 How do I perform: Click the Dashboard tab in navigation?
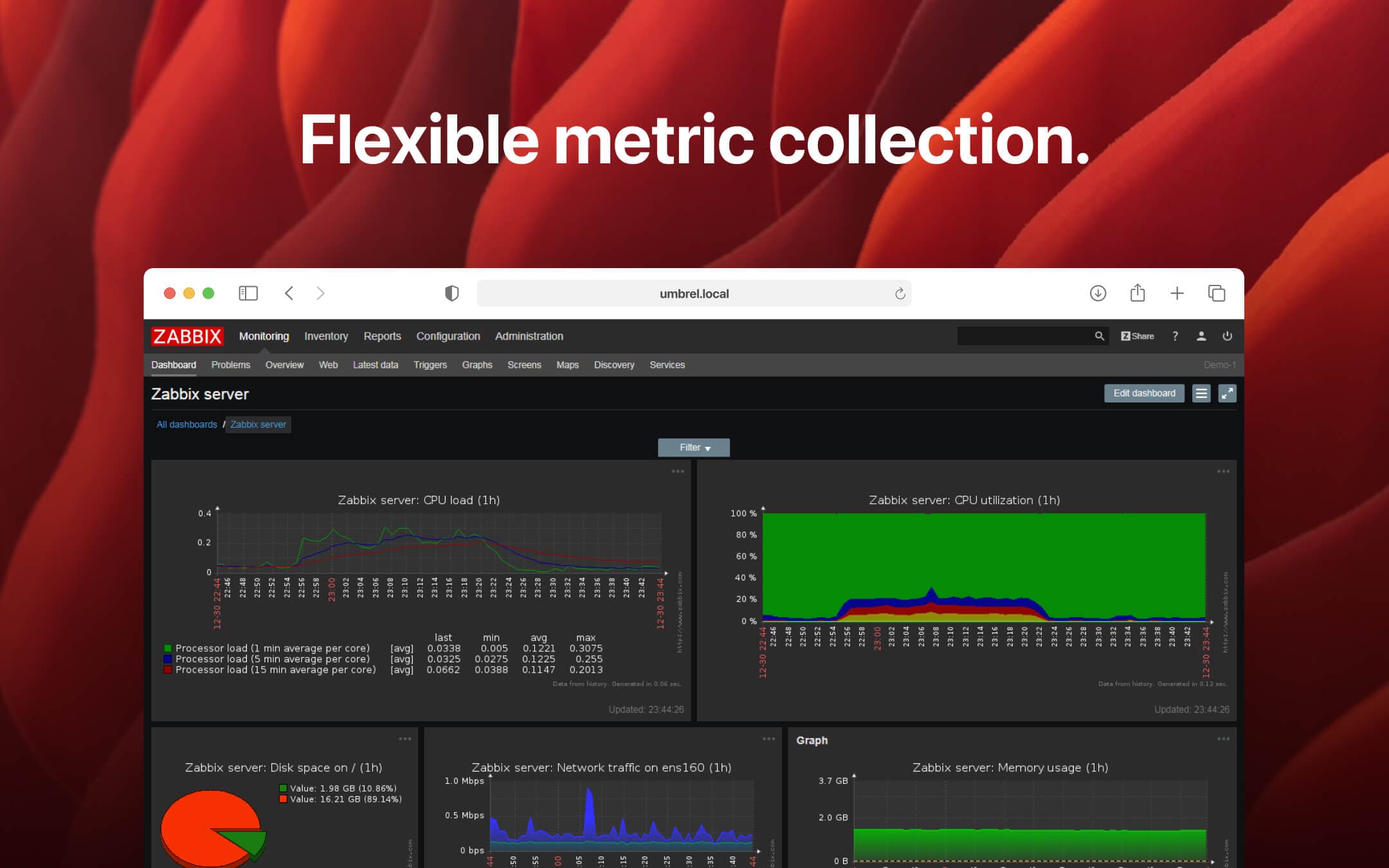click(174, 364)
